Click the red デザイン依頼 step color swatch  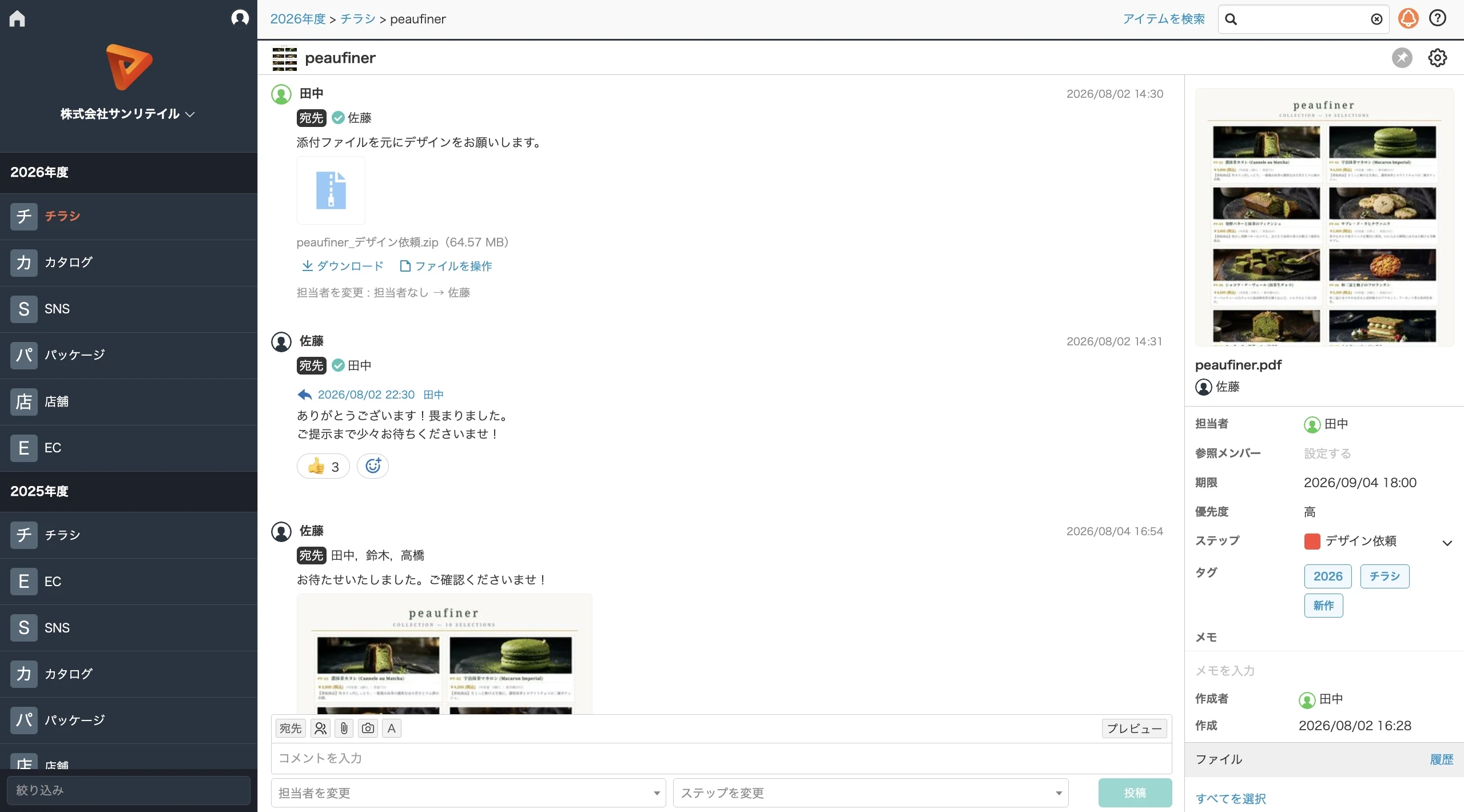coord(1312,542)
